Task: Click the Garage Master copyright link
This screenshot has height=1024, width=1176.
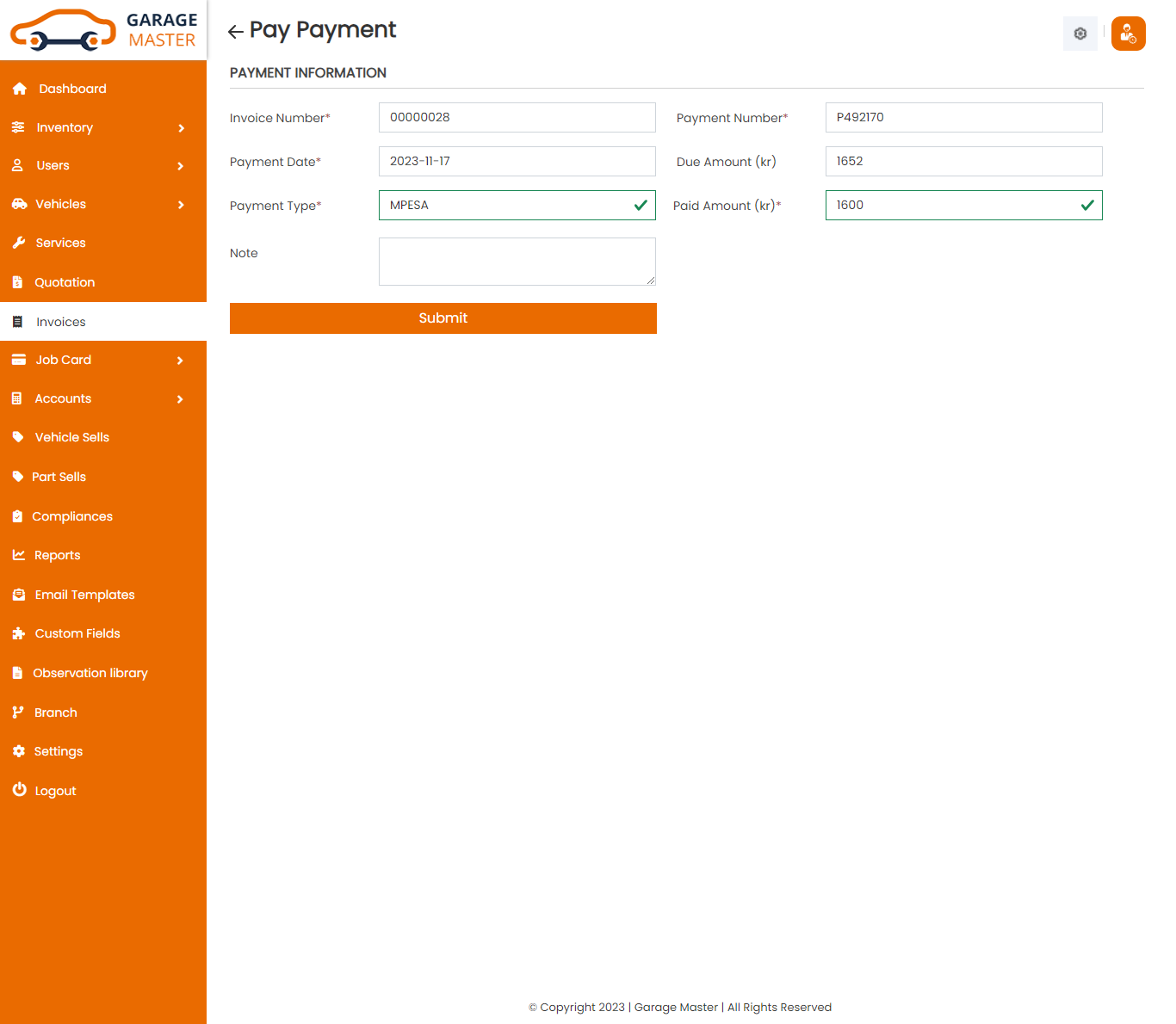Action: coord(676,1007)
